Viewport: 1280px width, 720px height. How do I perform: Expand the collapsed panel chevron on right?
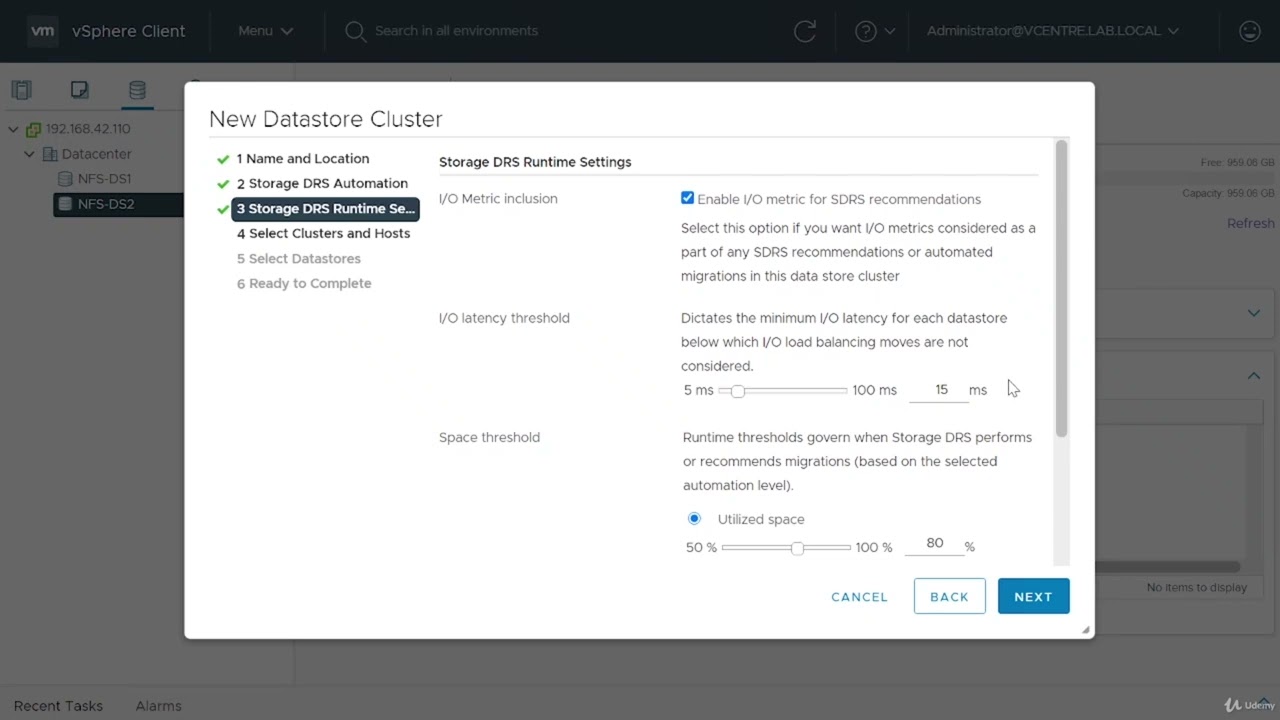pos(1253,313)
